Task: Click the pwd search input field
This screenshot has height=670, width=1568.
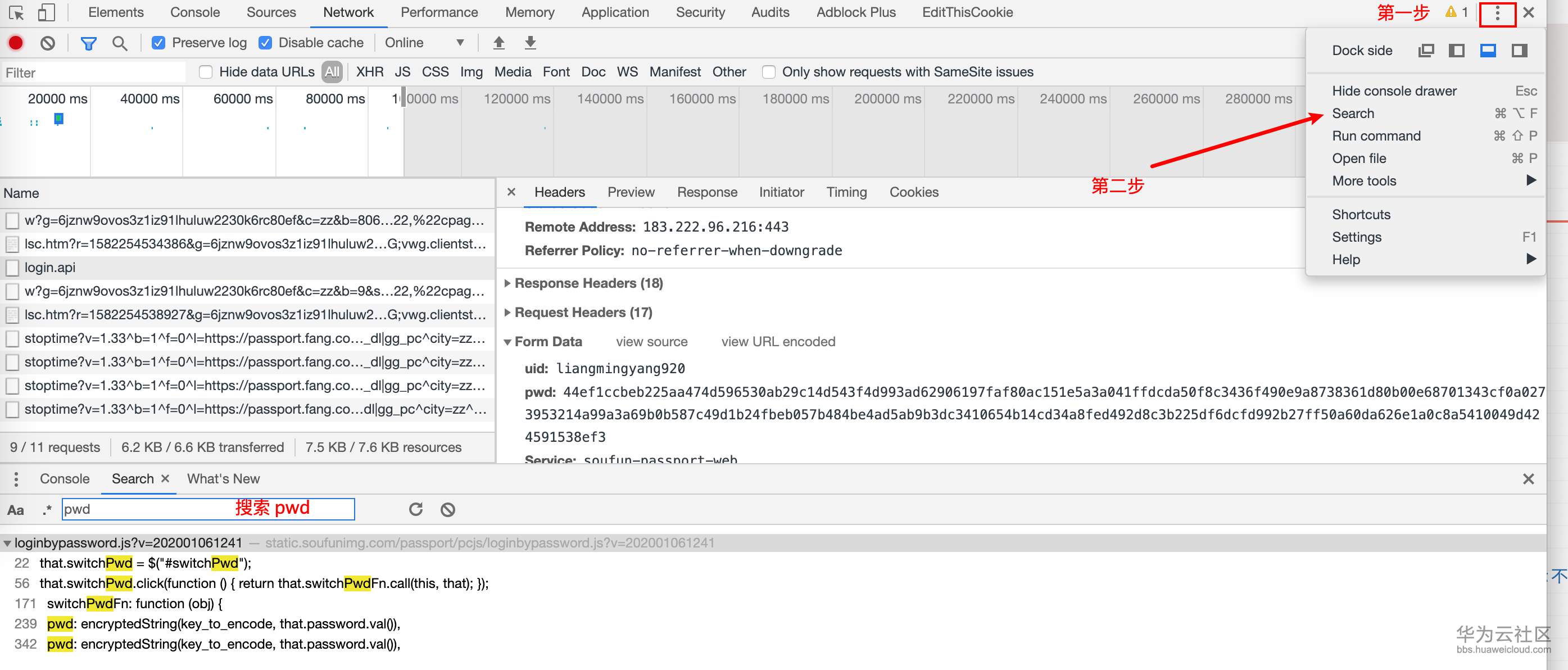Action: click(146, 509)
